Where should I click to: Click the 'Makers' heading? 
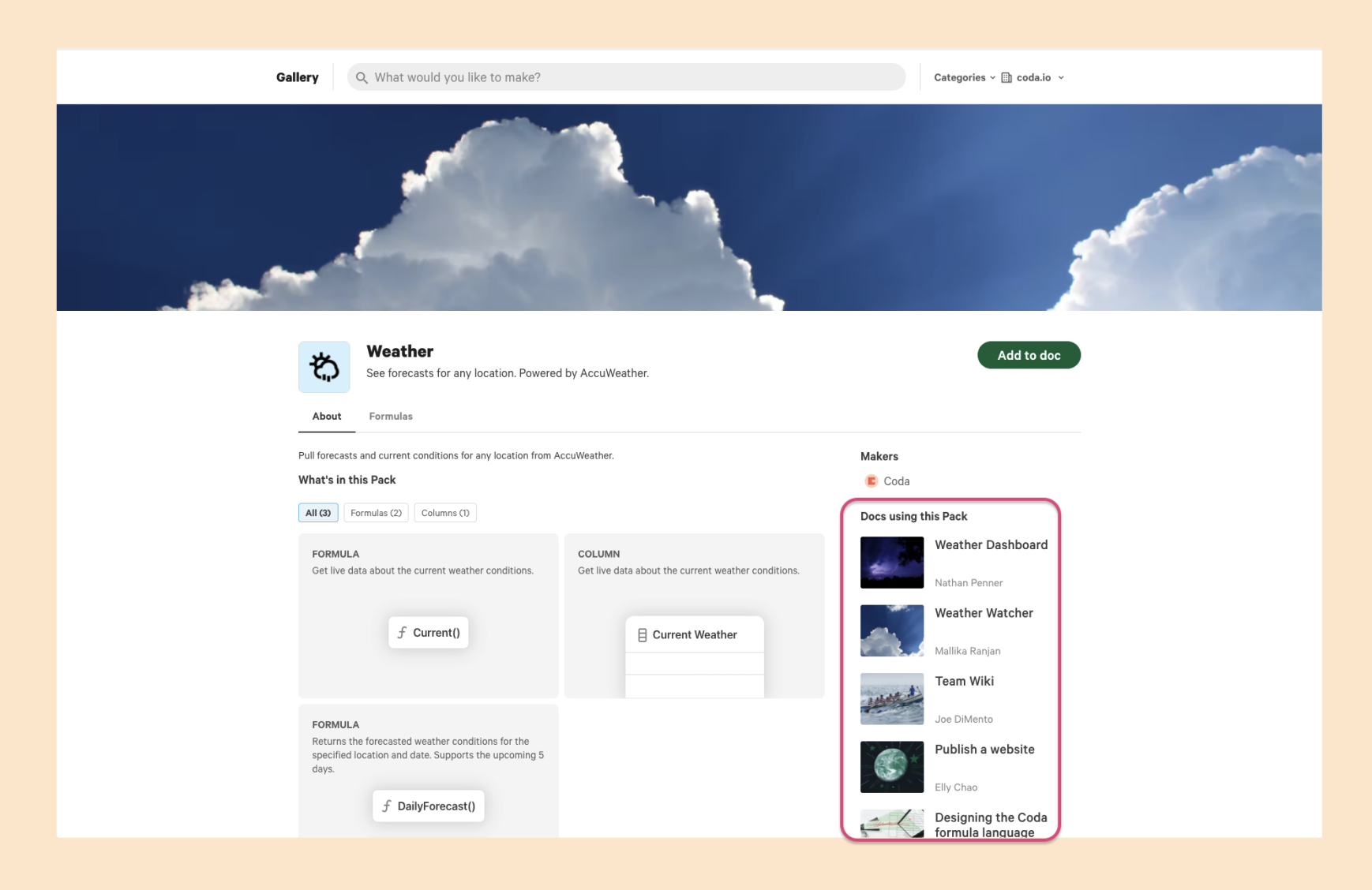point(879,456)
